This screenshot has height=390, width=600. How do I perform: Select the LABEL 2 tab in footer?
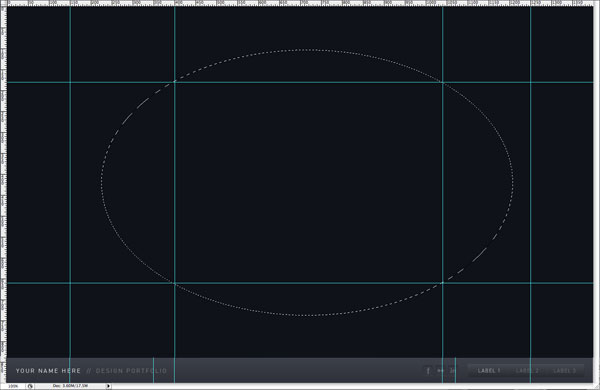pos(527,370)
